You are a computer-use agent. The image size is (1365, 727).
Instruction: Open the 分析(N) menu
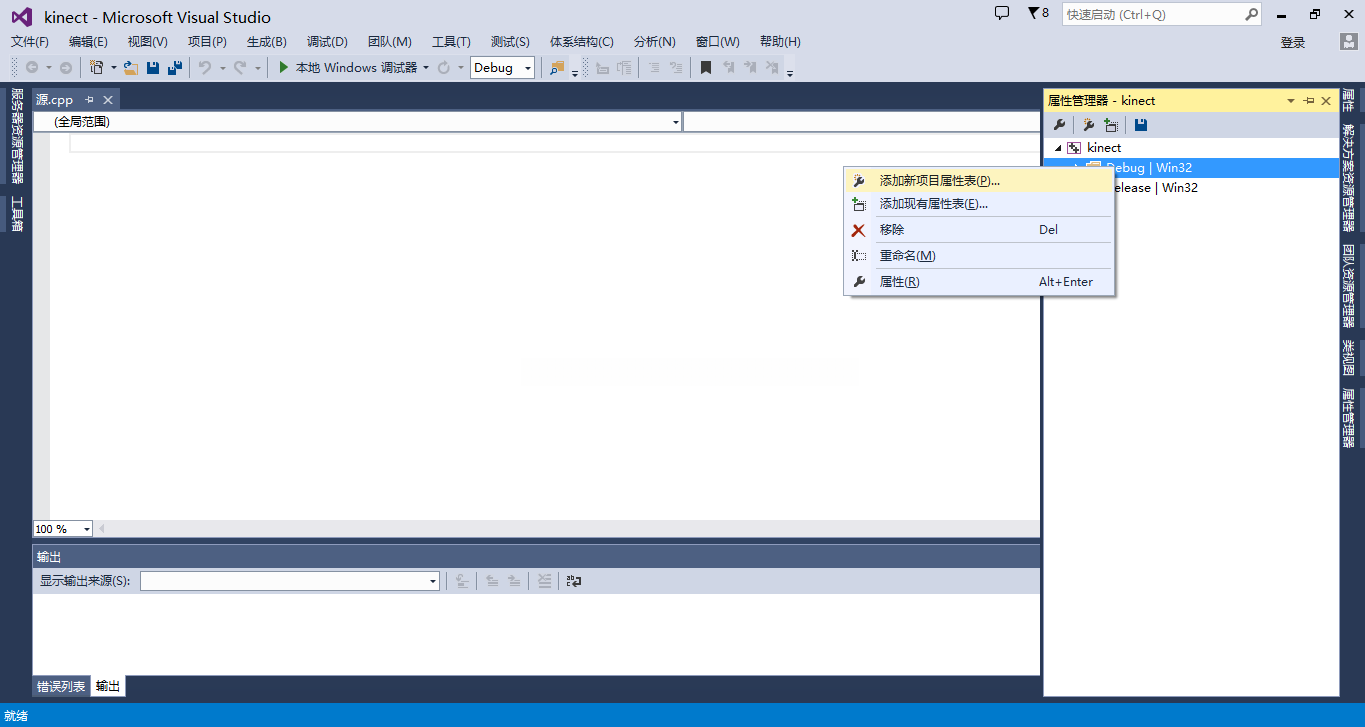pyautogui.click(x=655, y=42)
